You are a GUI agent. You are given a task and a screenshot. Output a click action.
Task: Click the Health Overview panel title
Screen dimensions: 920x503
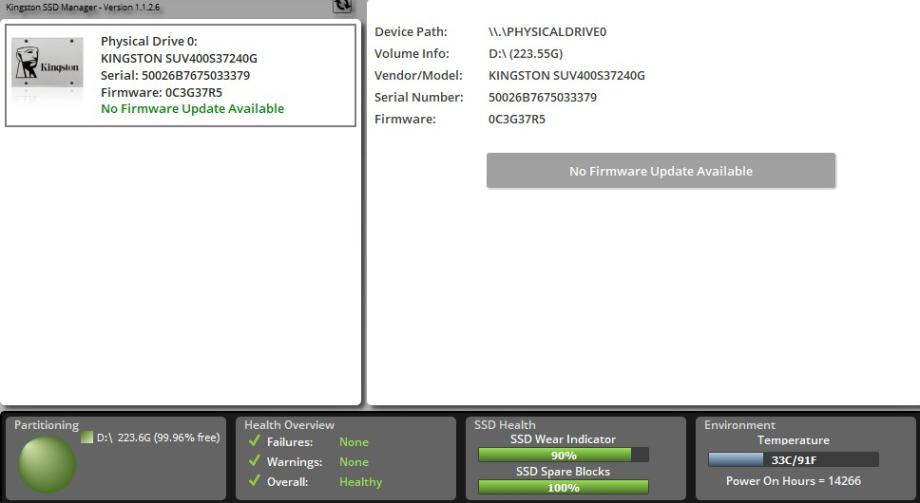click(x=289, y=425)
